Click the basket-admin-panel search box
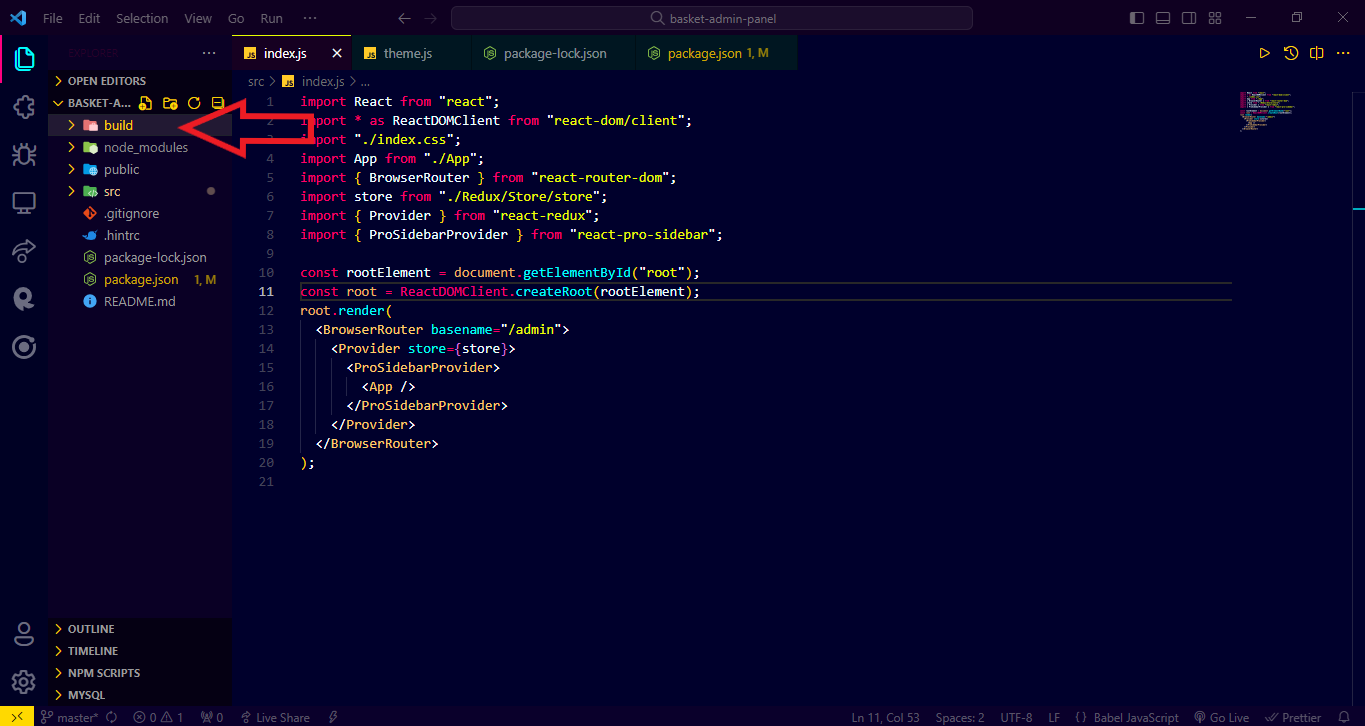Screen dimensions: 1365x726 712,18
